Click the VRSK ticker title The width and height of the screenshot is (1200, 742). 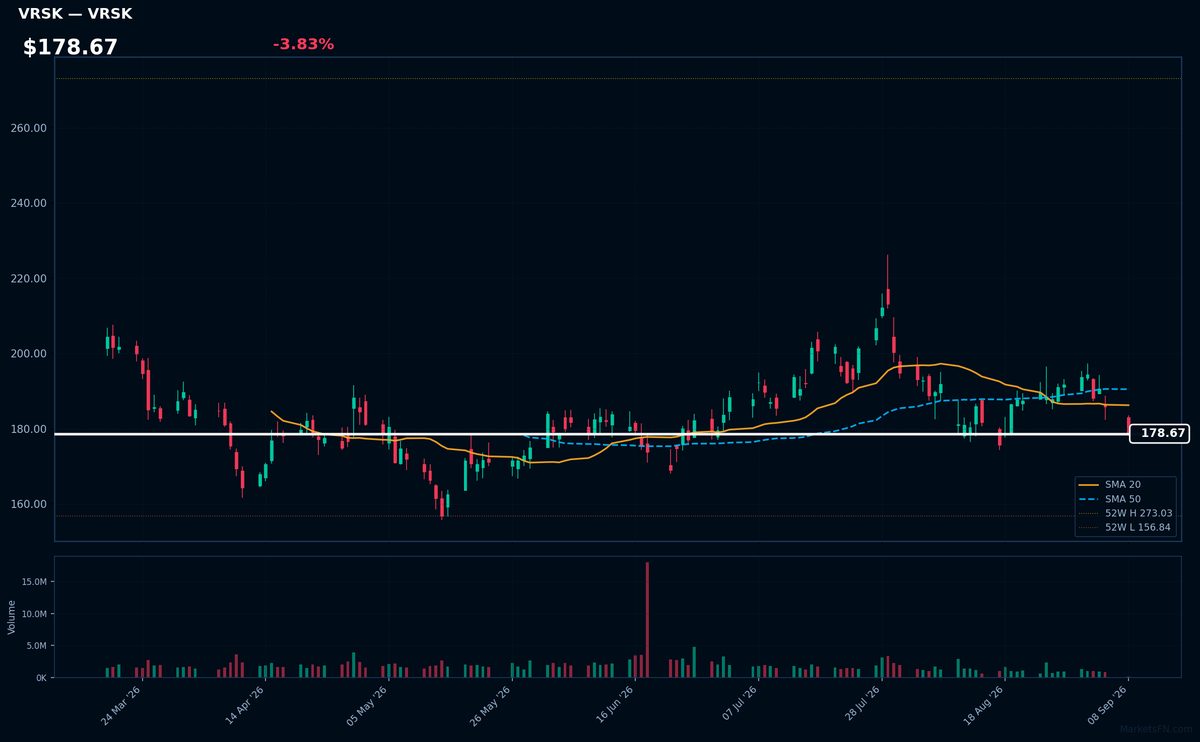75,14
